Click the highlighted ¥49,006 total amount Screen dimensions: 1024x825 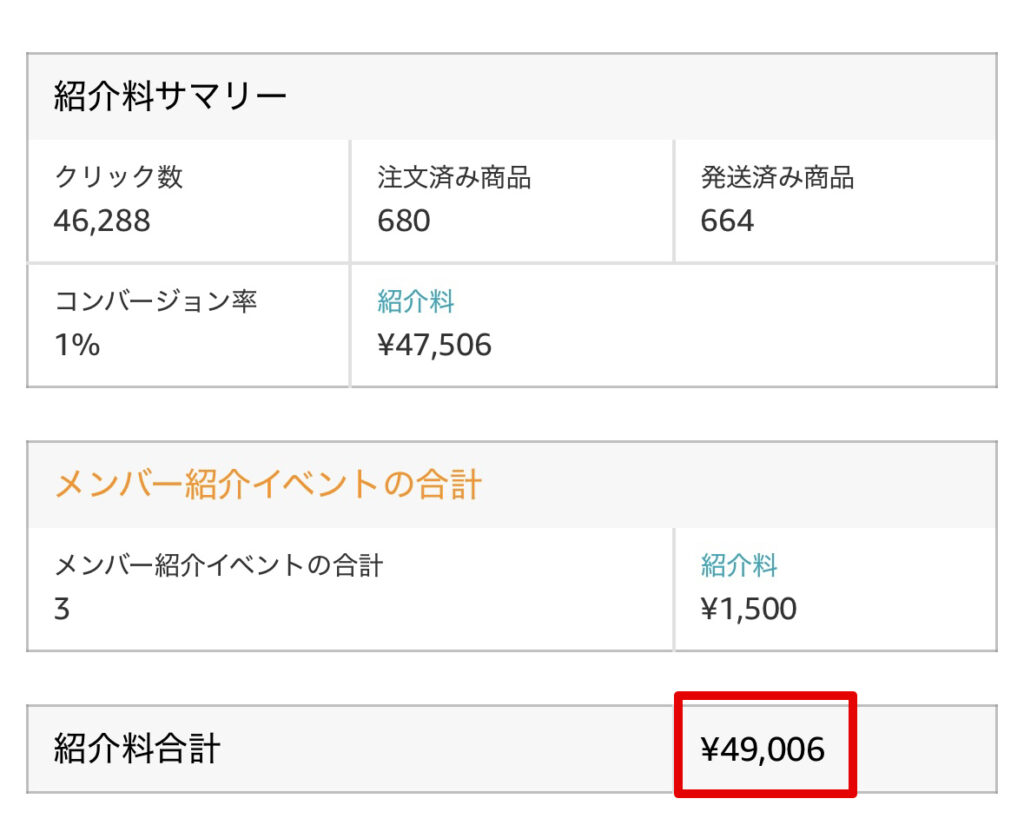click(763, 749)
